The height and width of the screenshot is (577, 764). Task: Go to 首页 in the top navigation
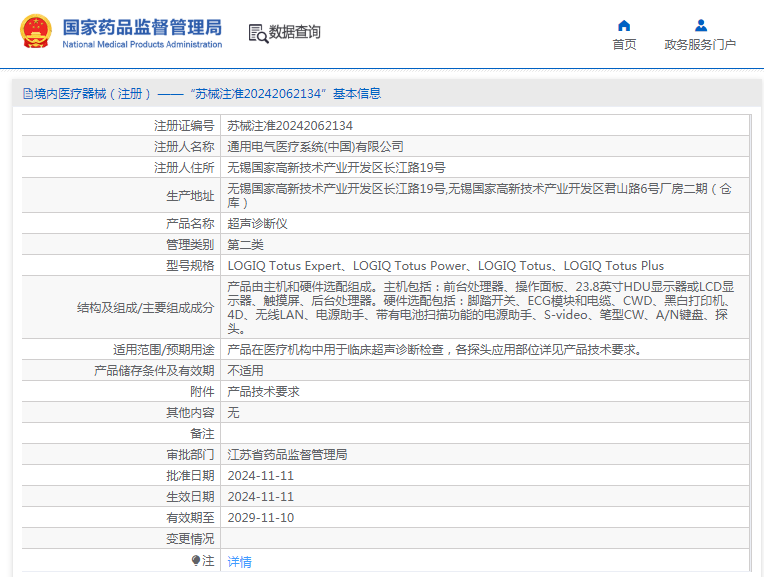click(x=624, y=45)
